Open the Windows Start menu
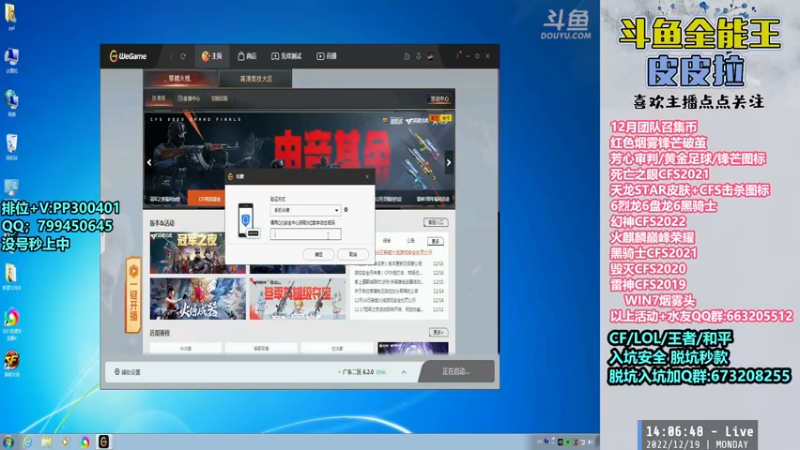 [8, 442]
